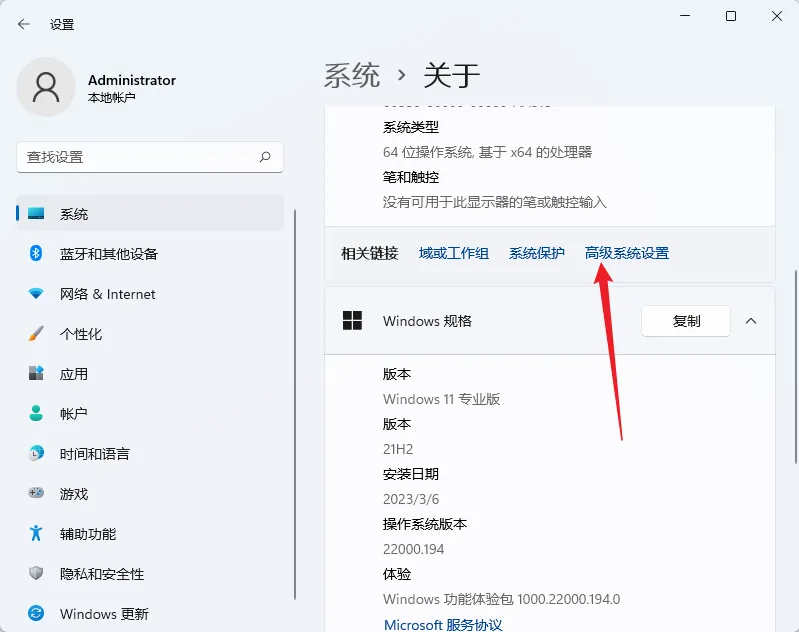Image resolution: width=799 pixels, height=632 pixels.
Task: Click the 系统类型 label
Action: [411, 127]
